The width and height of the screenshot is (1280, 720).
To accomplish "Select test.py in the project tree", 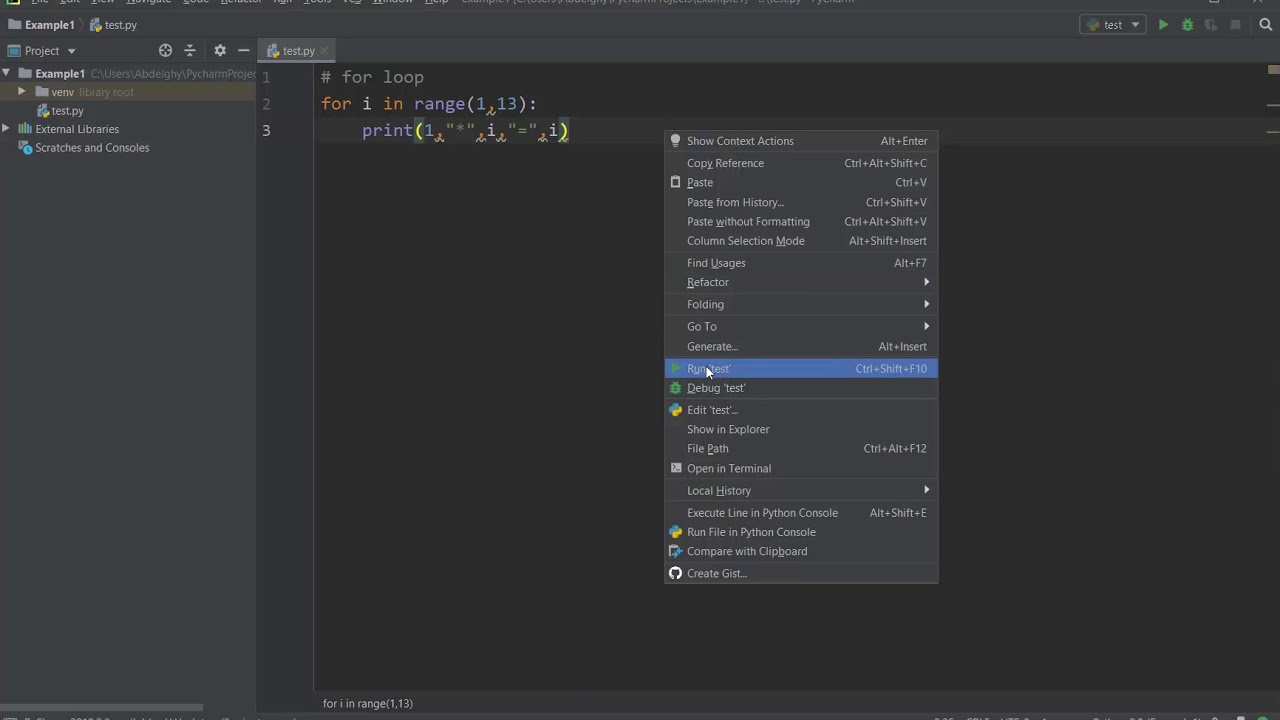I will point(67,111).
